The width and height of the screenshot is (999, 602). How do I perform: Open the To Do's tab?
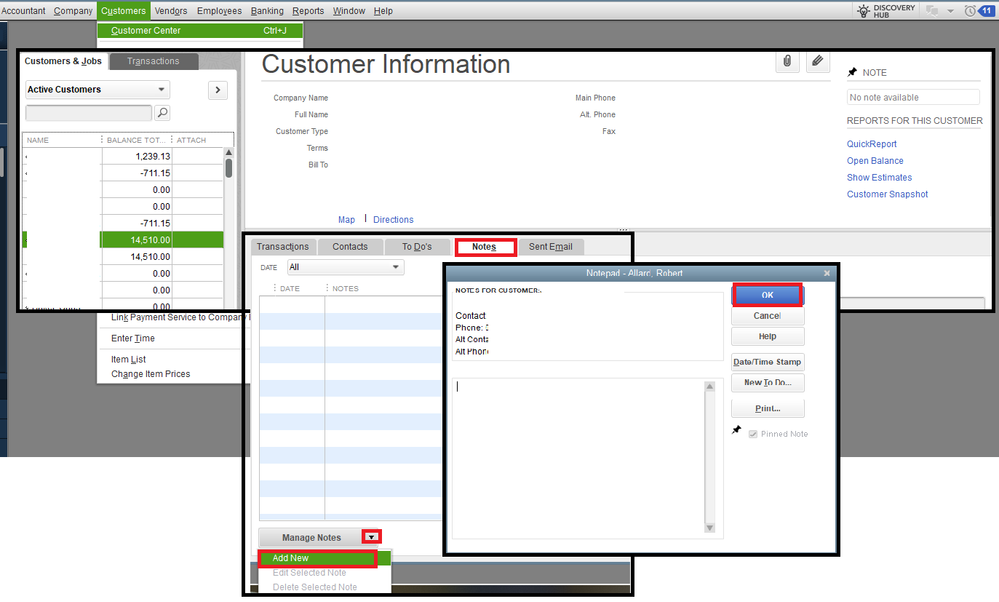pyautogui.click(x=417, y=247)
